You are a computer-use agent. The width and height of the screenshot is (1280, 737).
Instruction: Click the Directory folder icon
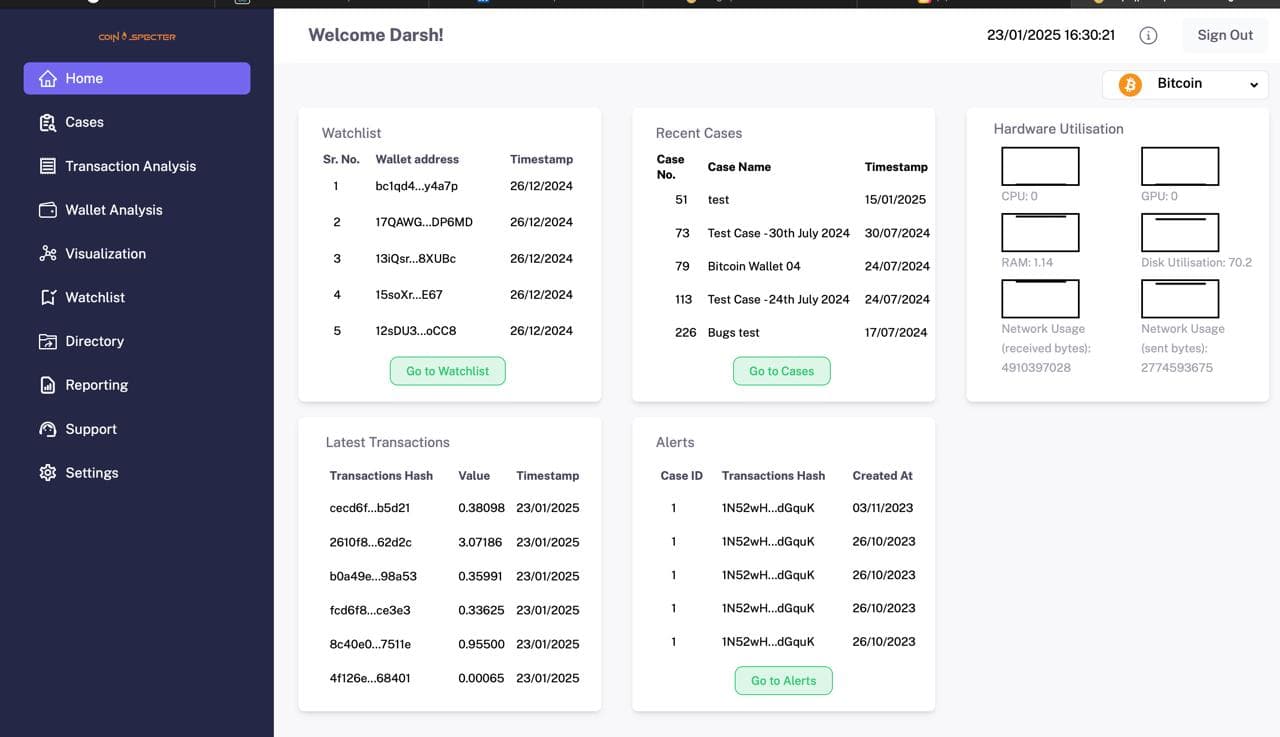47,342
